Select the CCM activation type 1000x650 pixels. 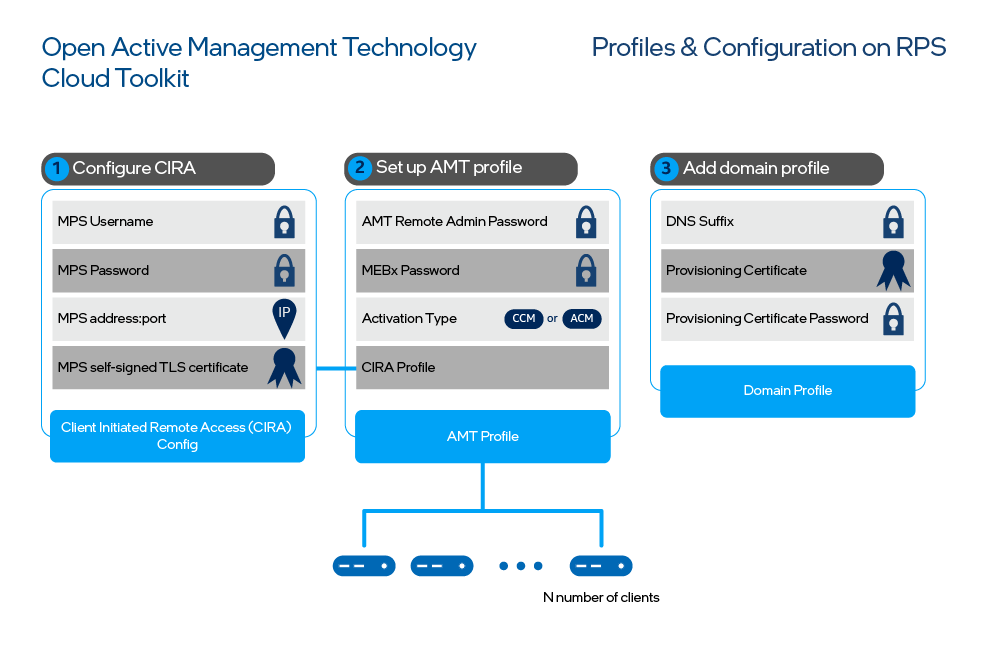(x=523, y=318)
